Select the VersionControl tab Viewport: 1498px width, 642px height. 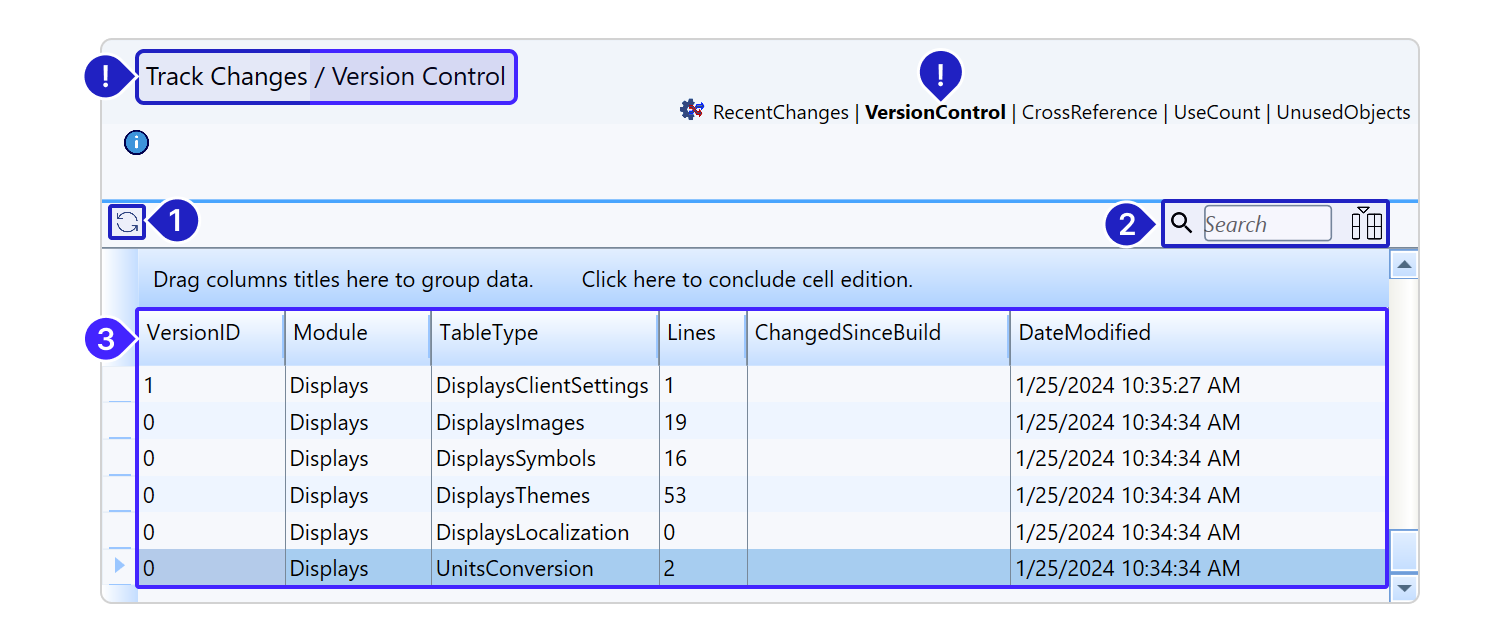(935, 113)
